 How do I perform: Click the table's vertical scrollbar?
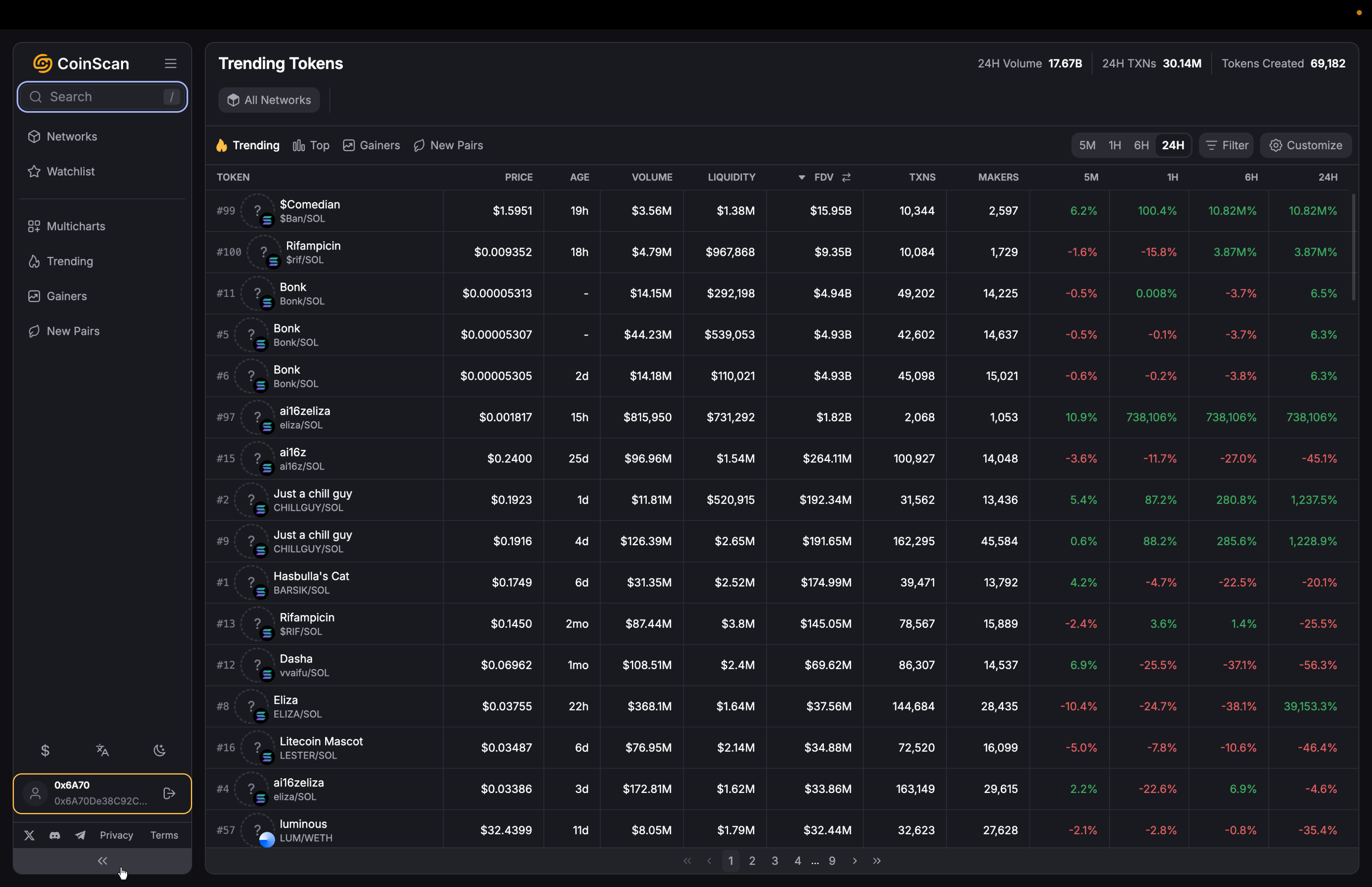pyautogui.click(x=1354, y=248)
